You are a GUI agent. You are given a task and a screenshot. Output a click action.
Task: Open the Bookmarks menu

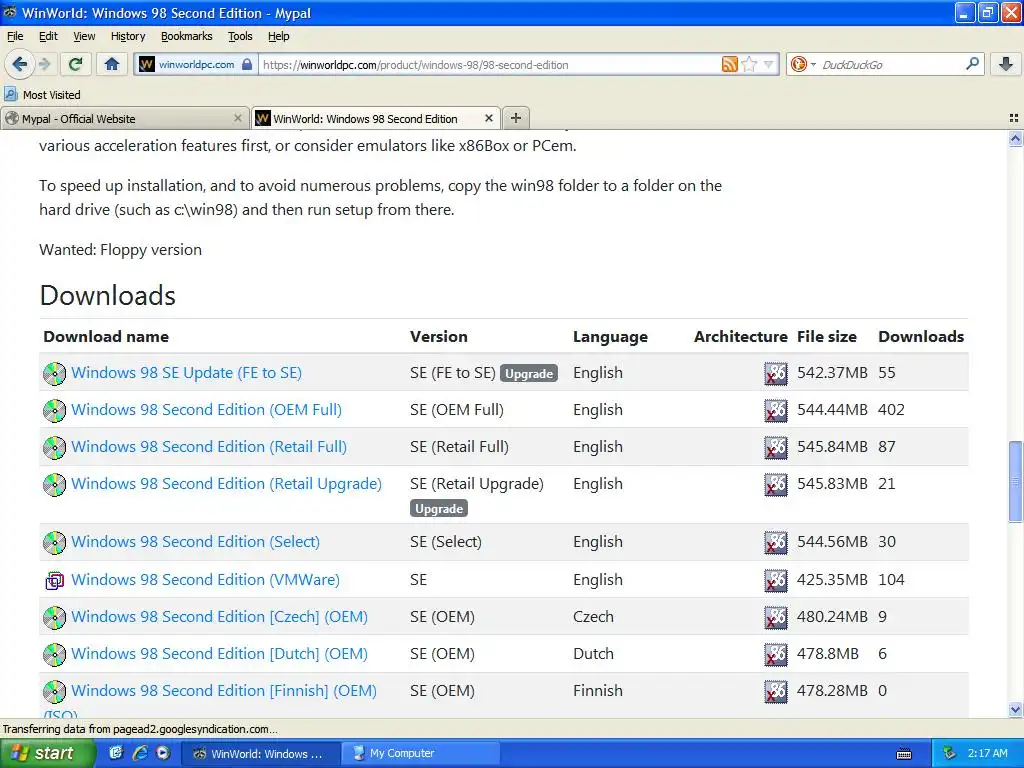pyautogui.click(x=187, y=36)
